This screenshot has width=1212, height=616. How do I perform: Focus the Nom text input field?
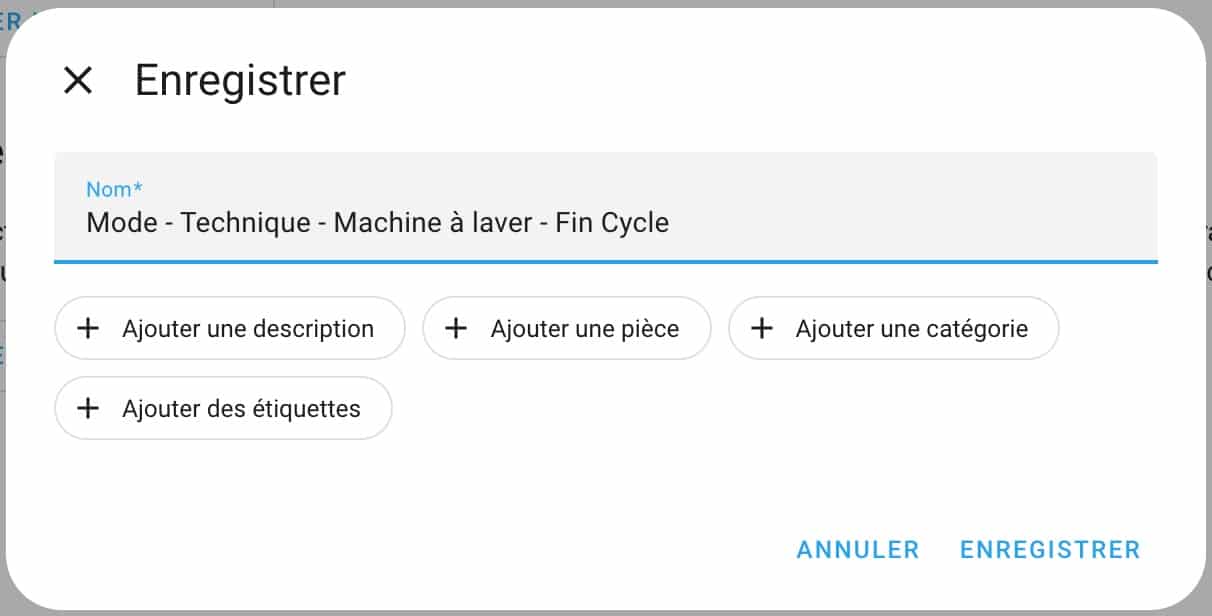pos(606,207)
